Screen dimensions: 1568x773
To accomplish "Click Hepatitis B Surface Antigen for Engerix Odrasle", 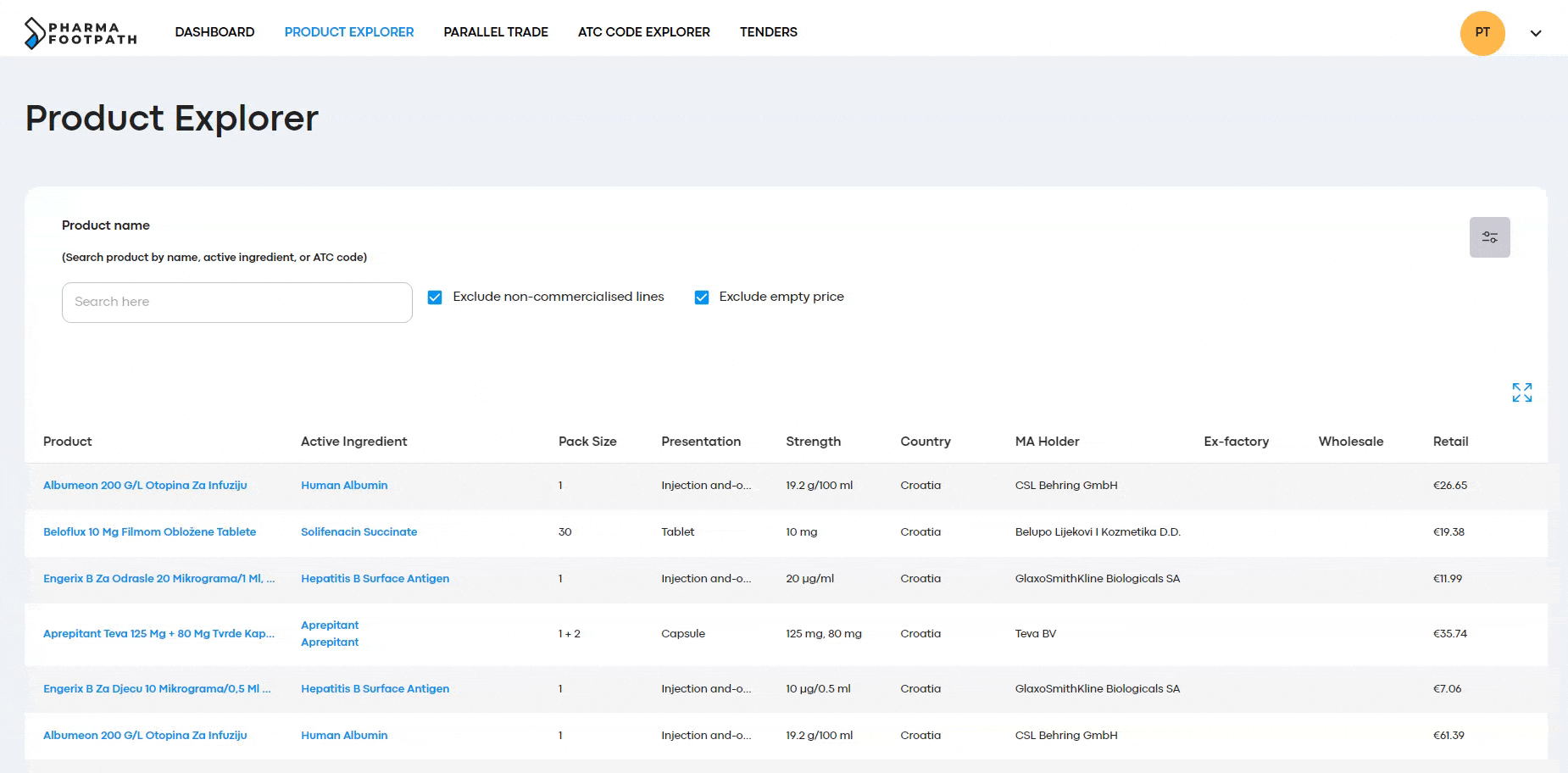I will (x=375, y=579).
